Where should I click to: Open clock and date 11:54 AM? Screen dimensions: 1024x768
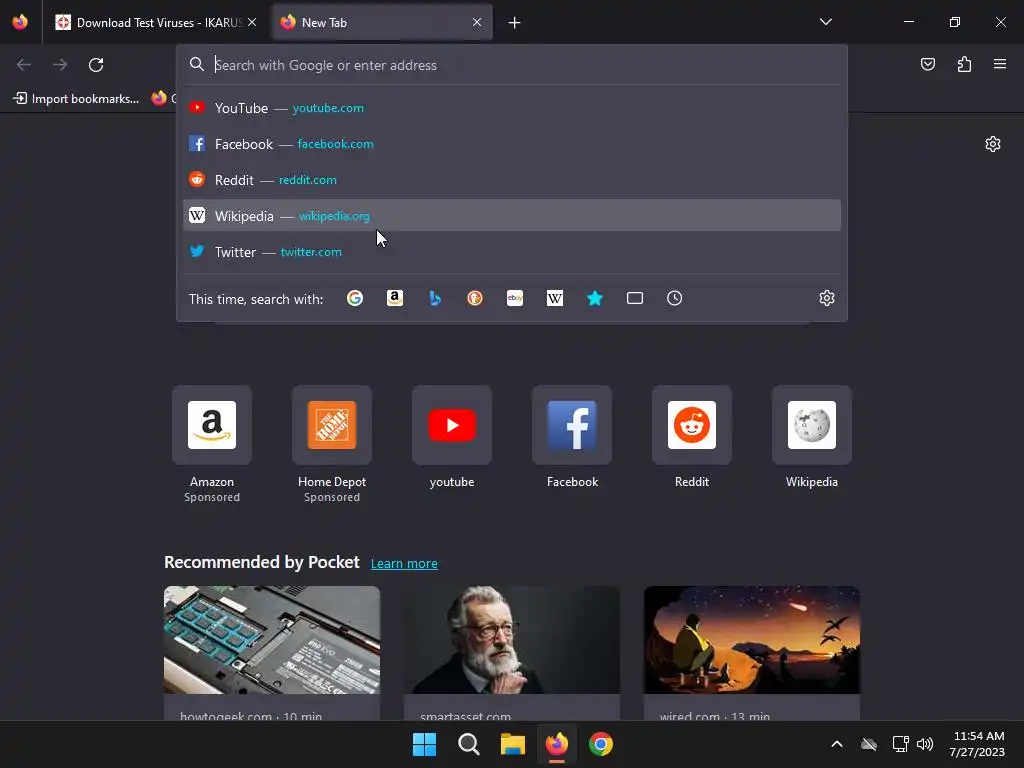[x=978, y=744]
